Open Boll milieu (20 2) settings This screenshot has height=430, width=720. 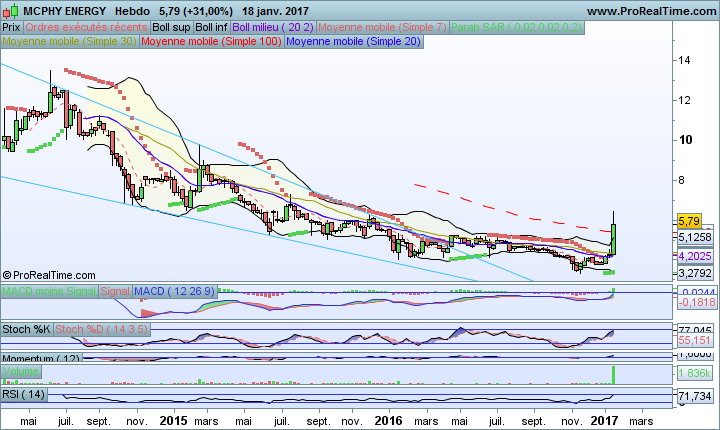[x=273, y=28]
